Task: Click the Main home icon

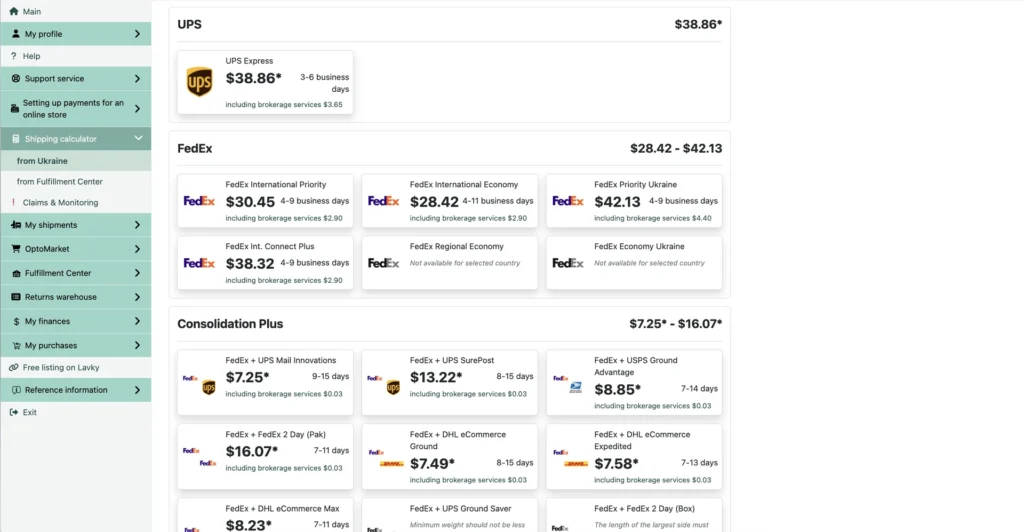Action: (14, 11)
